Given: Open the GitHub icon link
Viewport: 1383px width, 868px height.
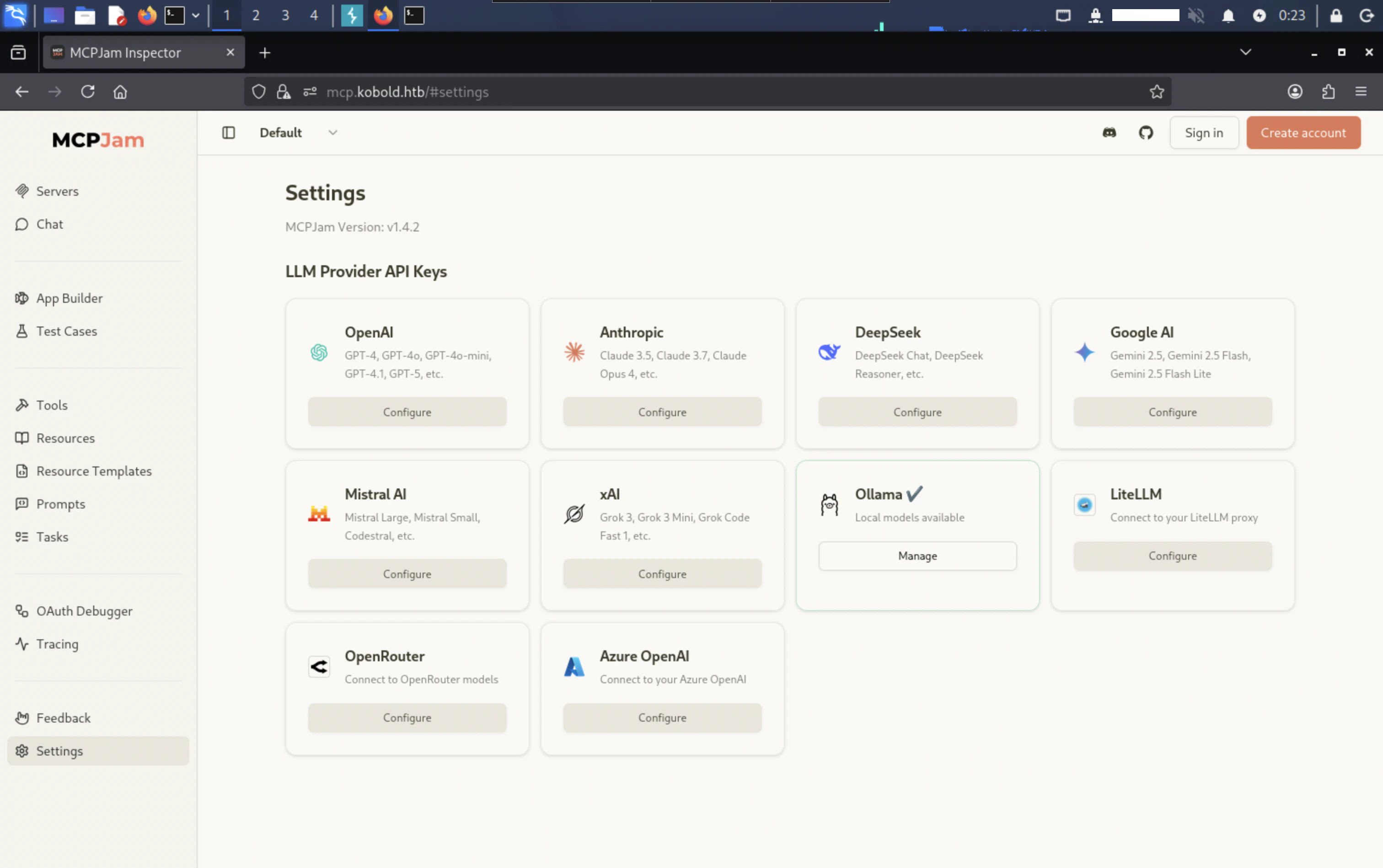Looking at the screenshot, I should pyautogui.click(x=1146, y=133).
